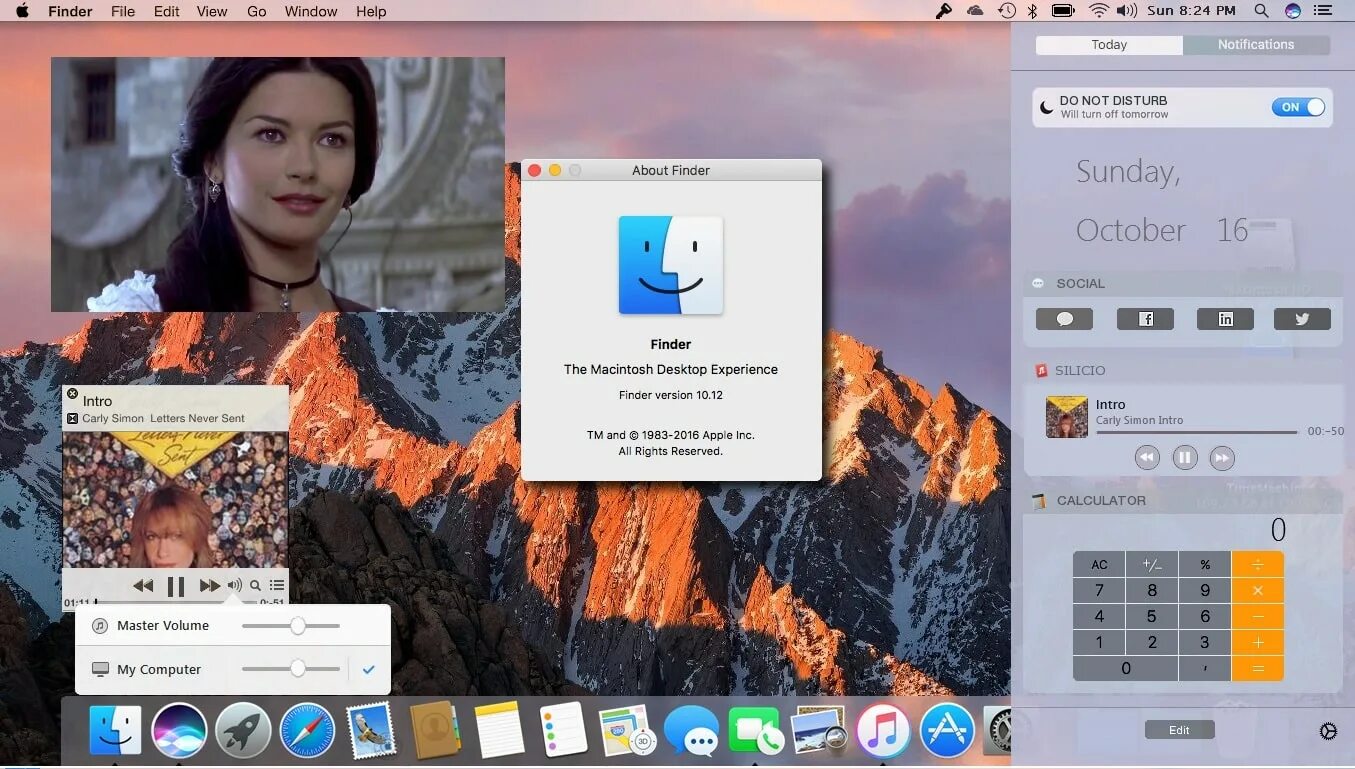Image resolution: width=1355 pixels, height=769 pixels.
Task: Turn off Do Not Disturb switch
Action: coord(1298,107)
